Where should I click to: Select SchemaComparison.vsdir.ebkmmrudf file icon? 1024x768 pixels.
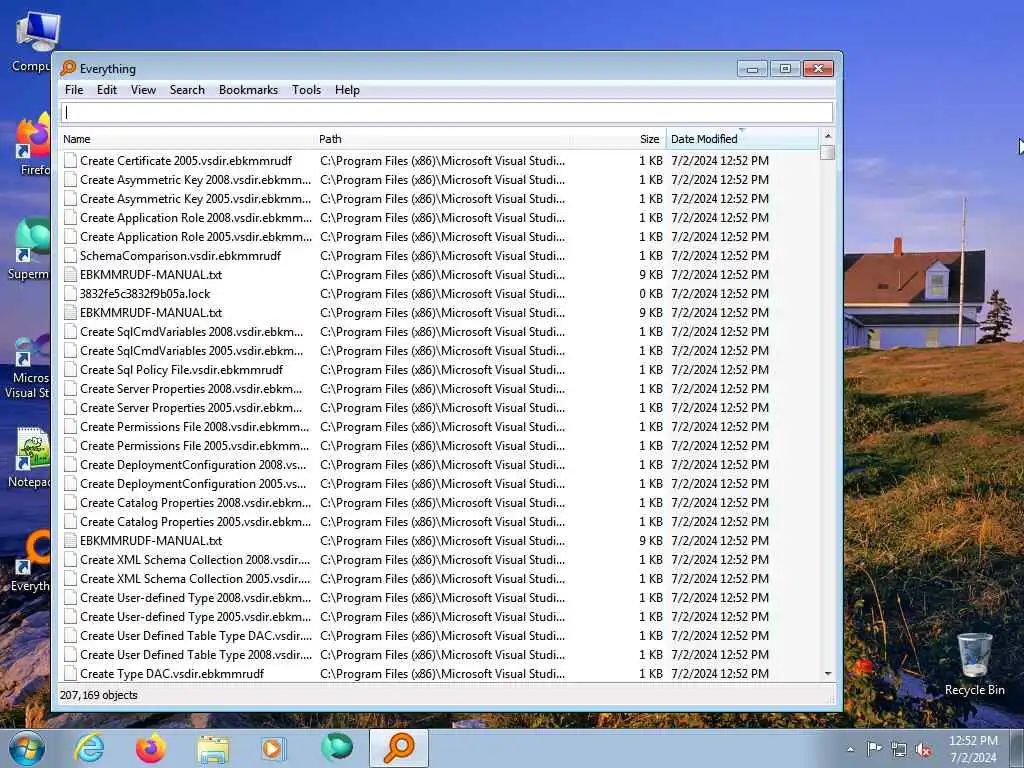click(70, 255)
